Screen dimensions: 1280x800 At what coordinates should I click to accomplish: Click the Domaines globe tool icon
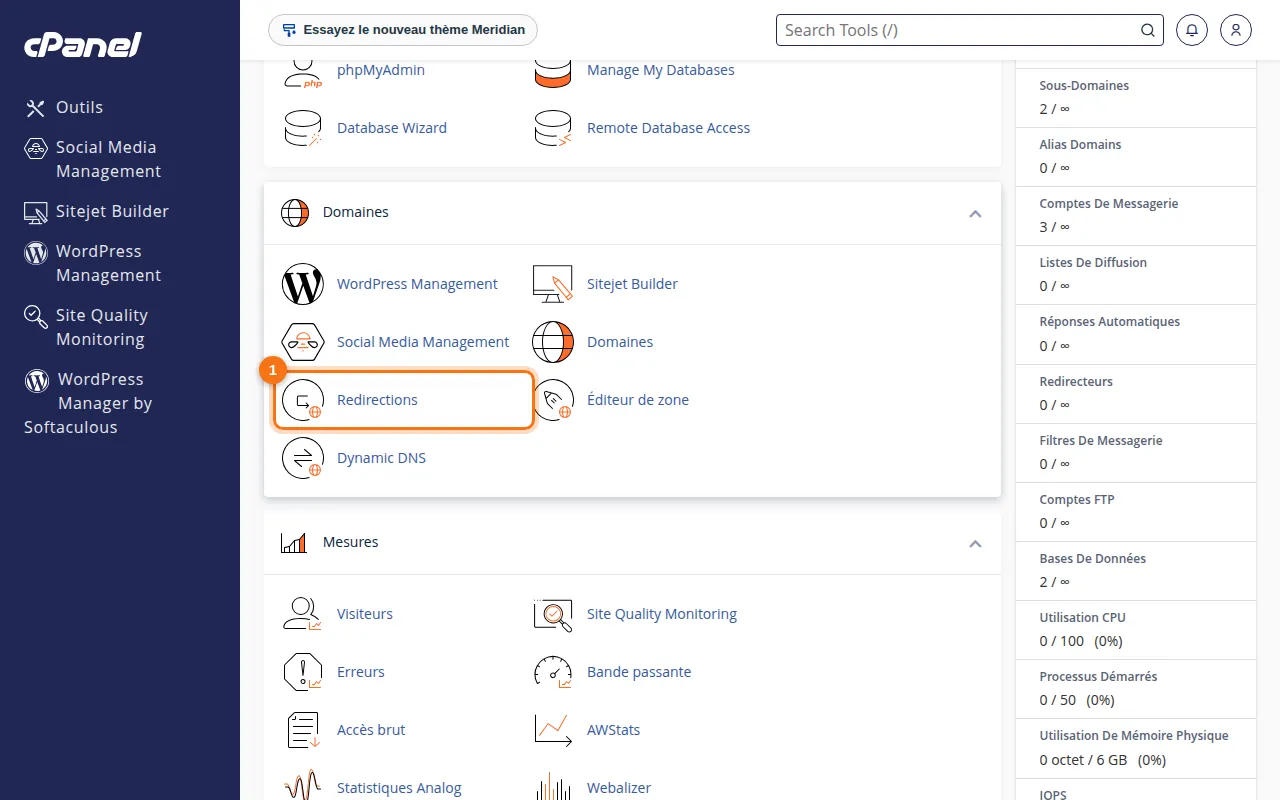coord(552,342)
